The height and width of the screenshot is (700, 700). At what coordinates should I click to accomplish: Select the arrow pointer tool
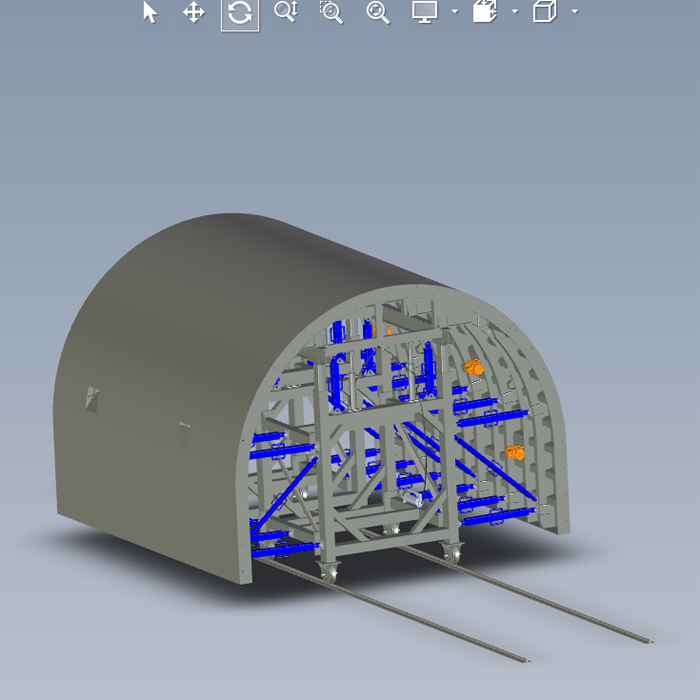pos(150,12)
